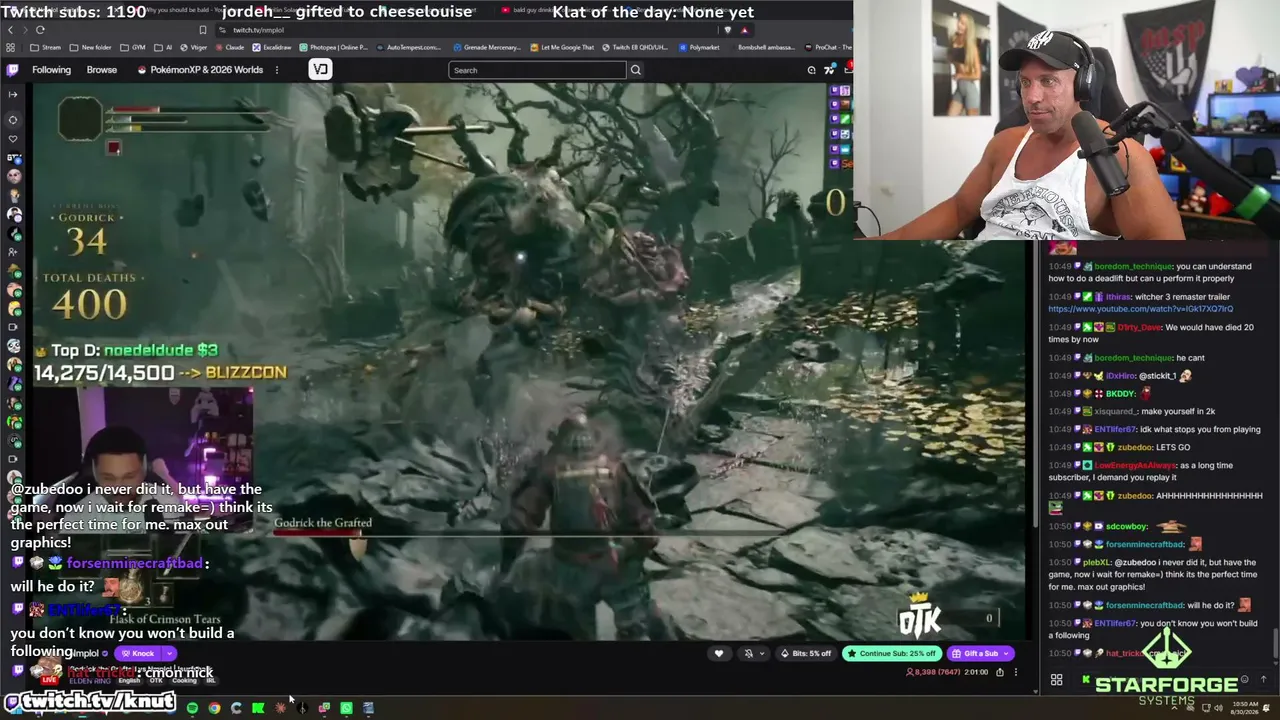Open Kick app from the taskbar
The width and height of the screenshot is (1280, 720).
258,708
